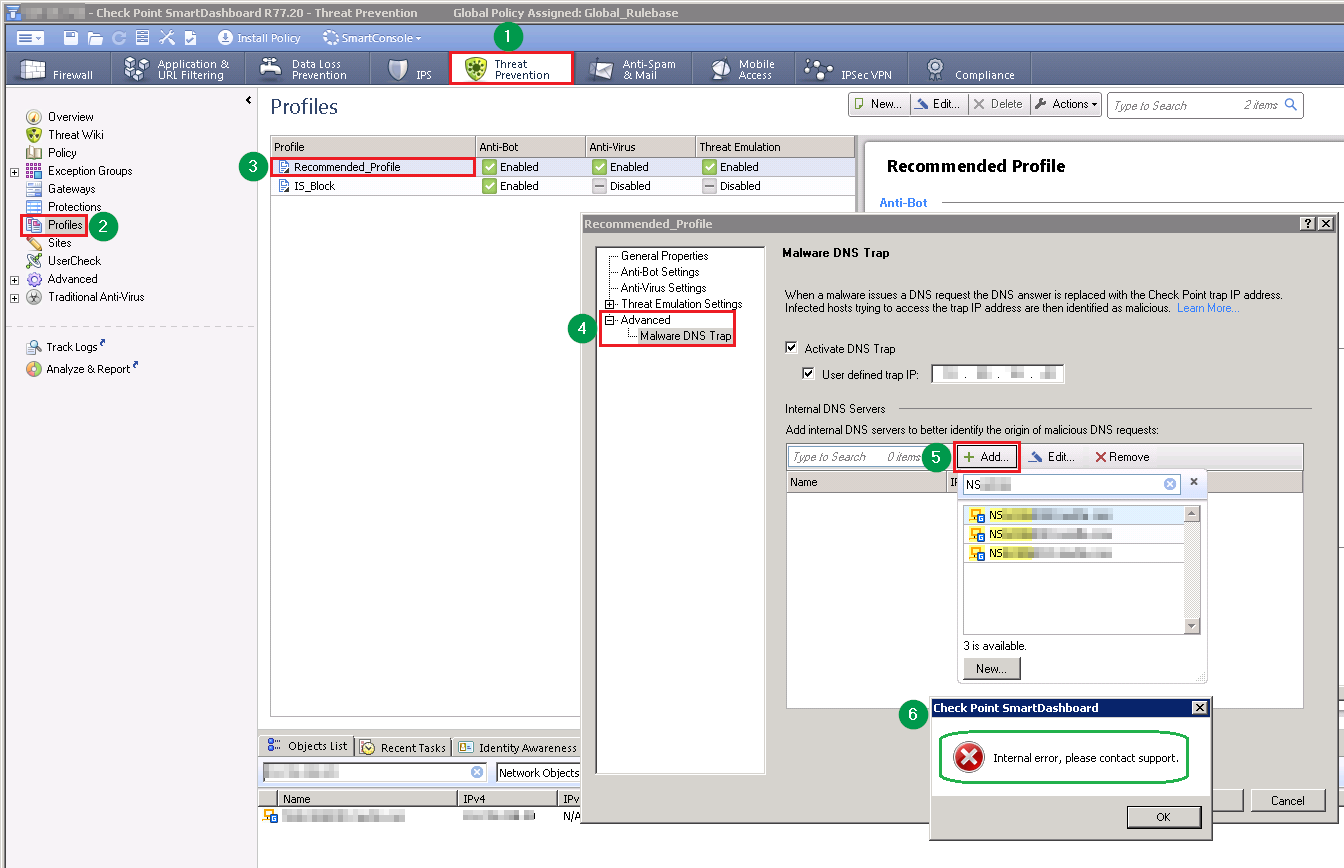Switch to the Recent Tasks tab

404,747
